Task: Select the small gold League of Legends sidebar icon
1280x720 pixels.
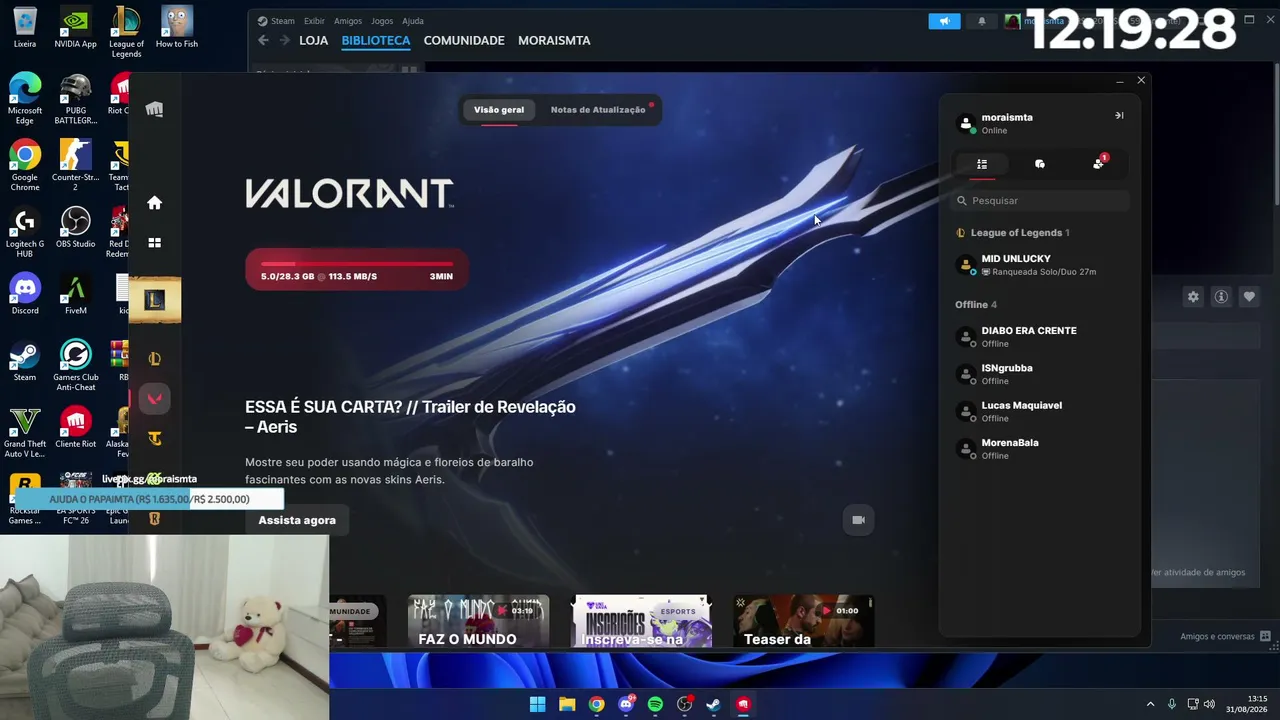Action: [x=154, y=359]
